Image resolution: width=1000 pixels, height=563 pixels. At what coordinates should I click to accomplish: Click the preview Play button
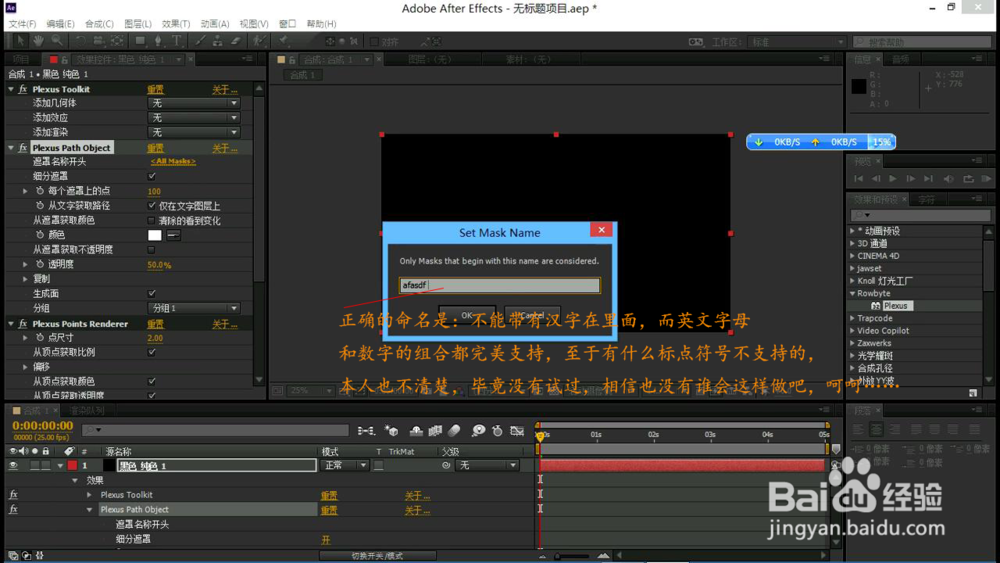coord(893,179)
